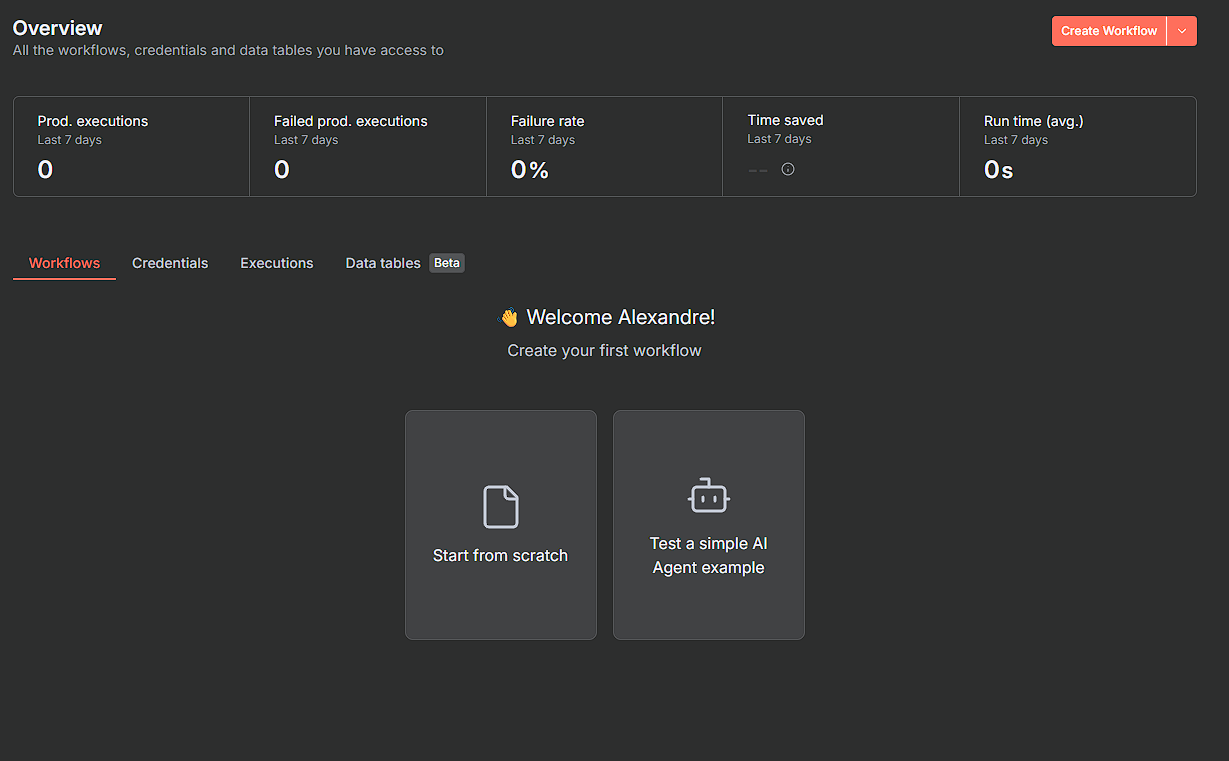The width and height of the screenshot is (1229, 761).
Task: Select the Data tables tab
Action: click(382, 263)
